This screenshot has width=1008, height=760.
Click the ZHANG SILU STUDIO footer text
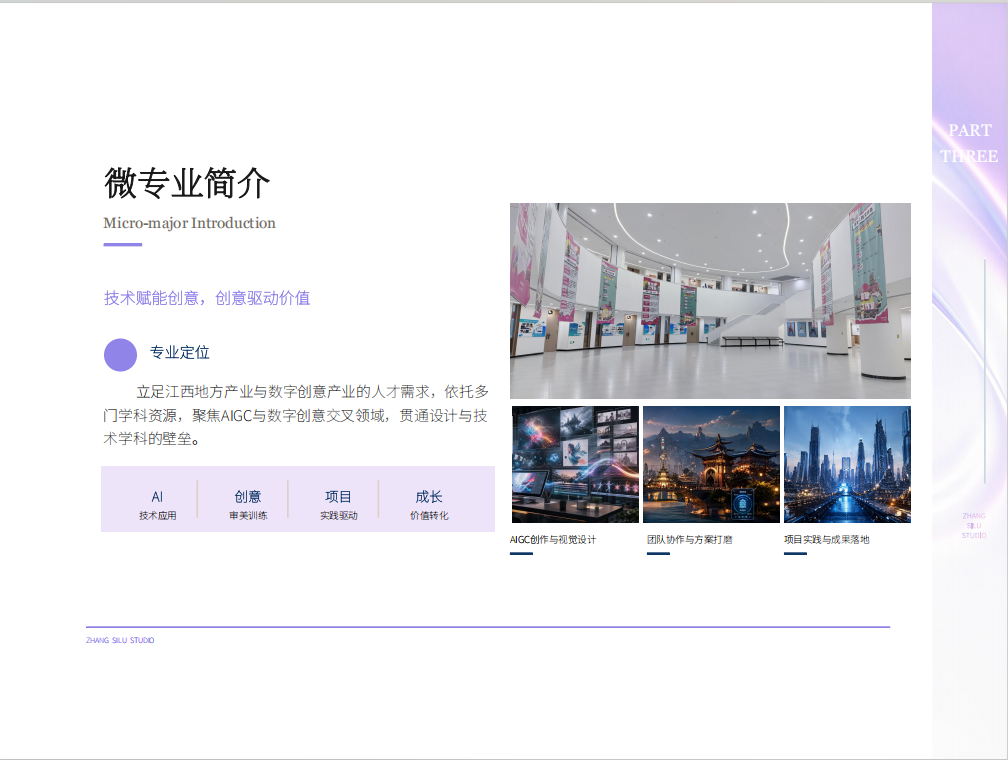pyautogui.click(x=120, y=640)
